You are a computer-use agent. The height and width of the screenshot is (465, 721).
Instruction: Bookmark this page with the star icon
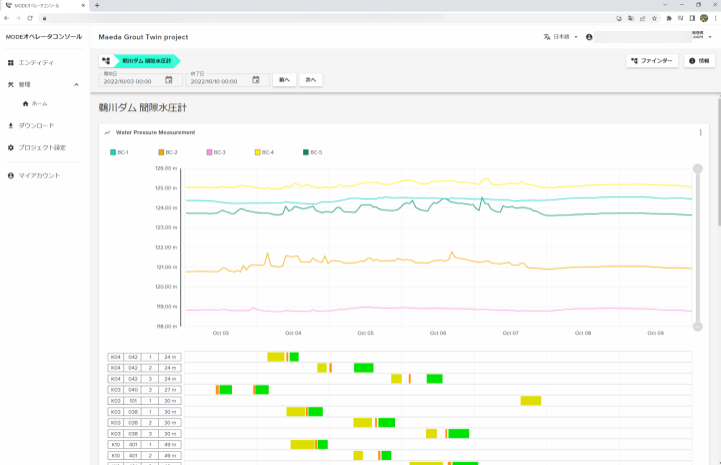click(x=654, y=18)
